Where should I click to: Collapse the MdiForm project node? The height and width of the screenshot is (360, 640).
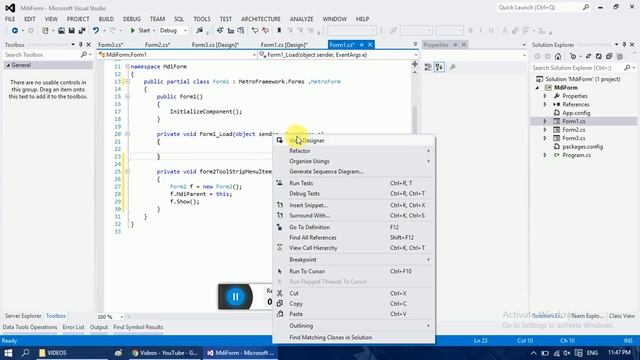pos(537,88)
